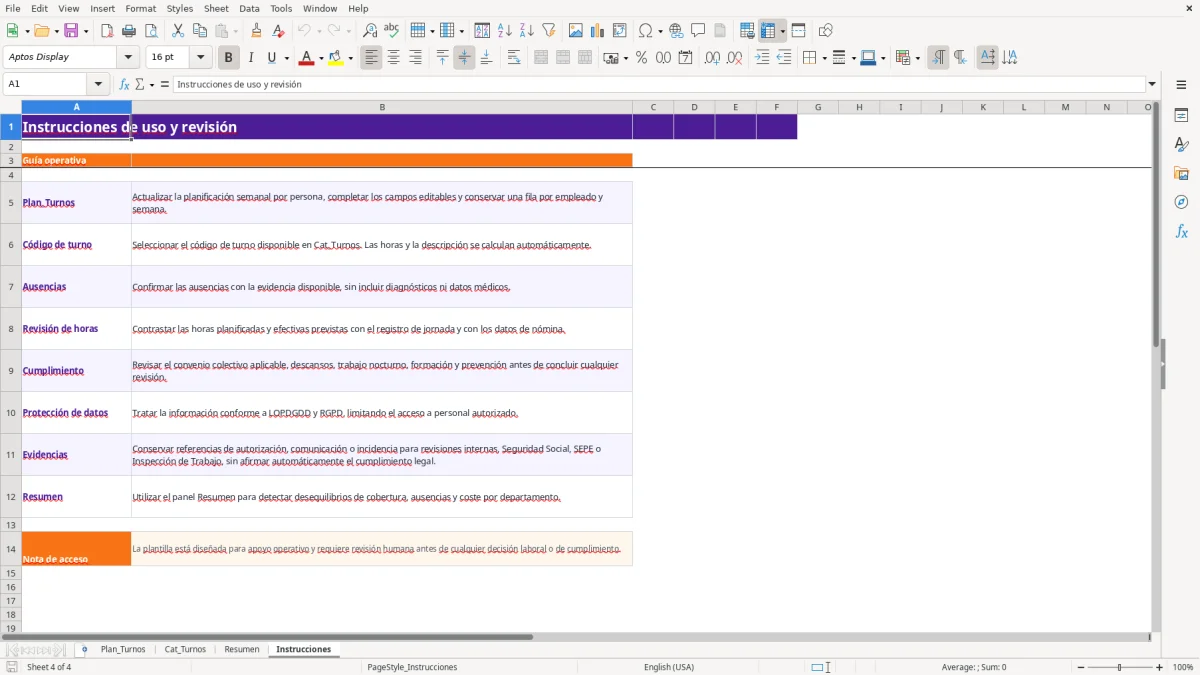The height and width of the screenshot is (675, 1200).
Task: Click the Copy icon
Action: pos(200,31)
